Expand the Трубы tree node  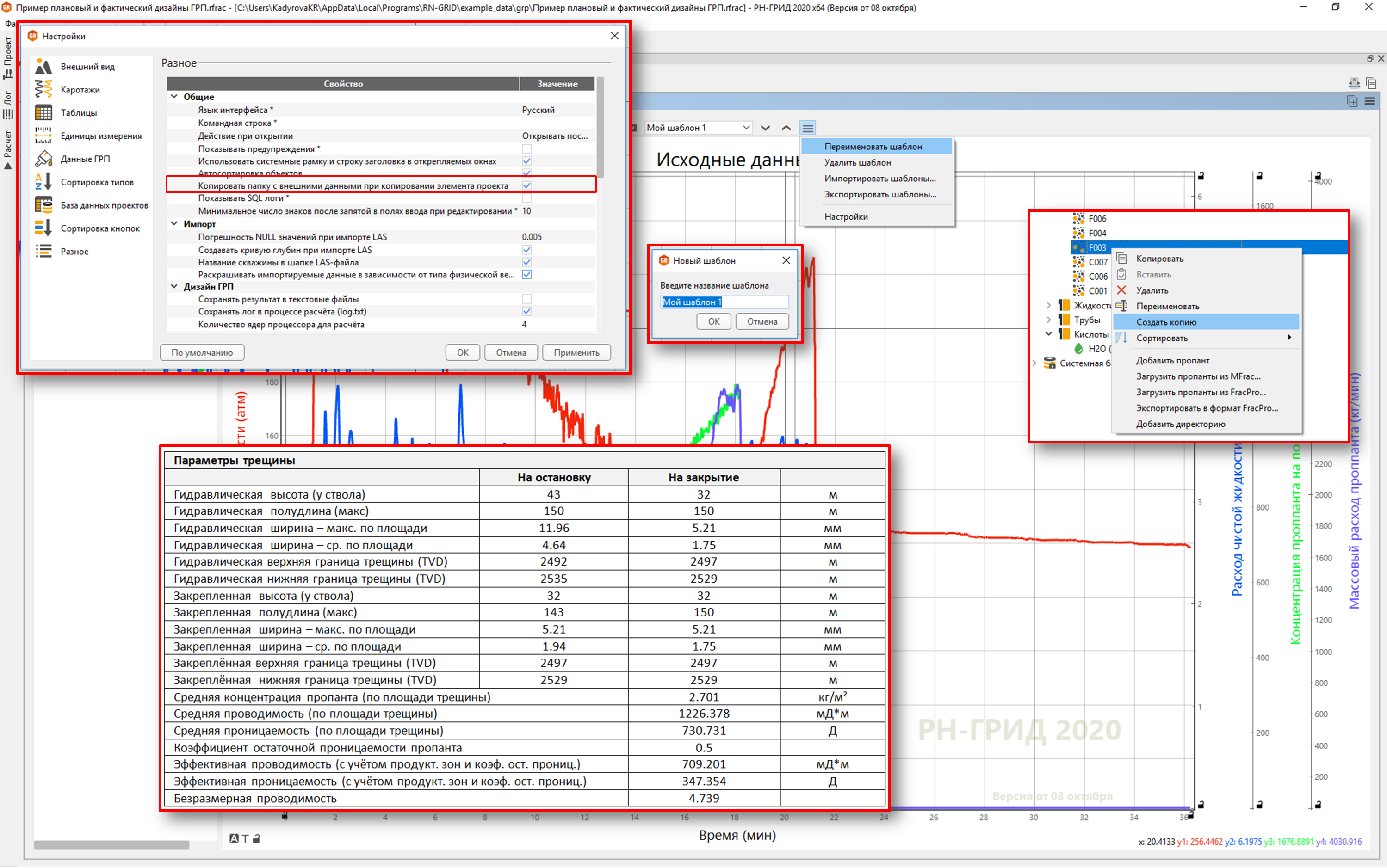(1049, 320)
